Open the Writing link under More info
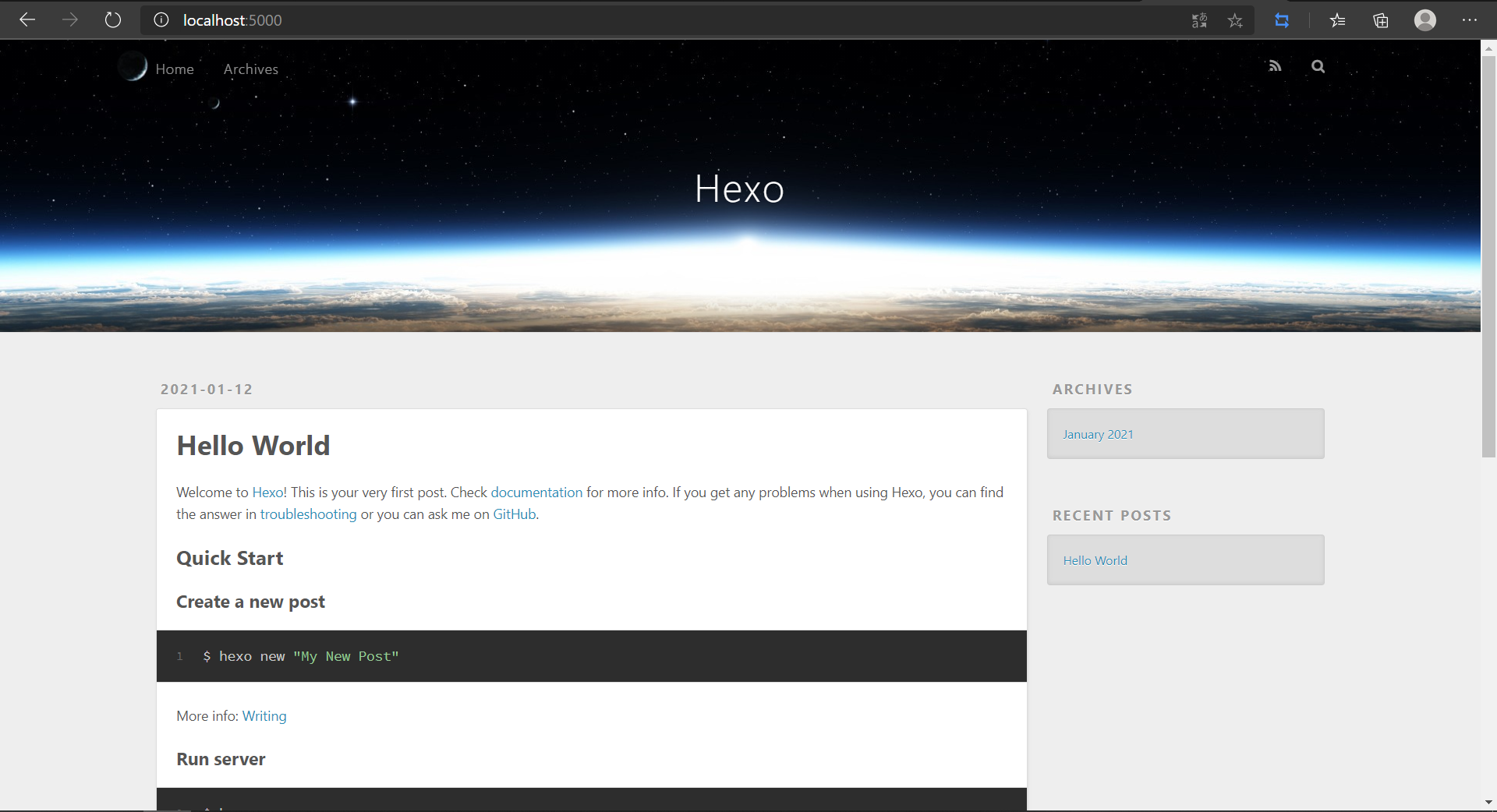 (264, 716)
